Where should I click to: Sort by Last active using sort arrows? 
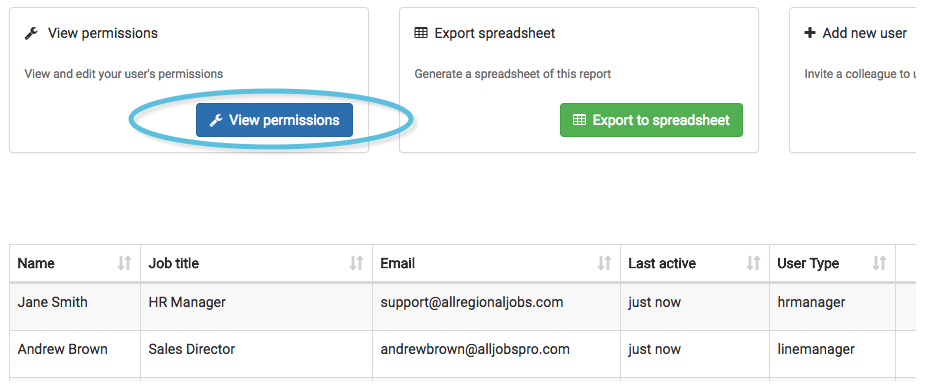pyautogui.click(x=753, y=263)
